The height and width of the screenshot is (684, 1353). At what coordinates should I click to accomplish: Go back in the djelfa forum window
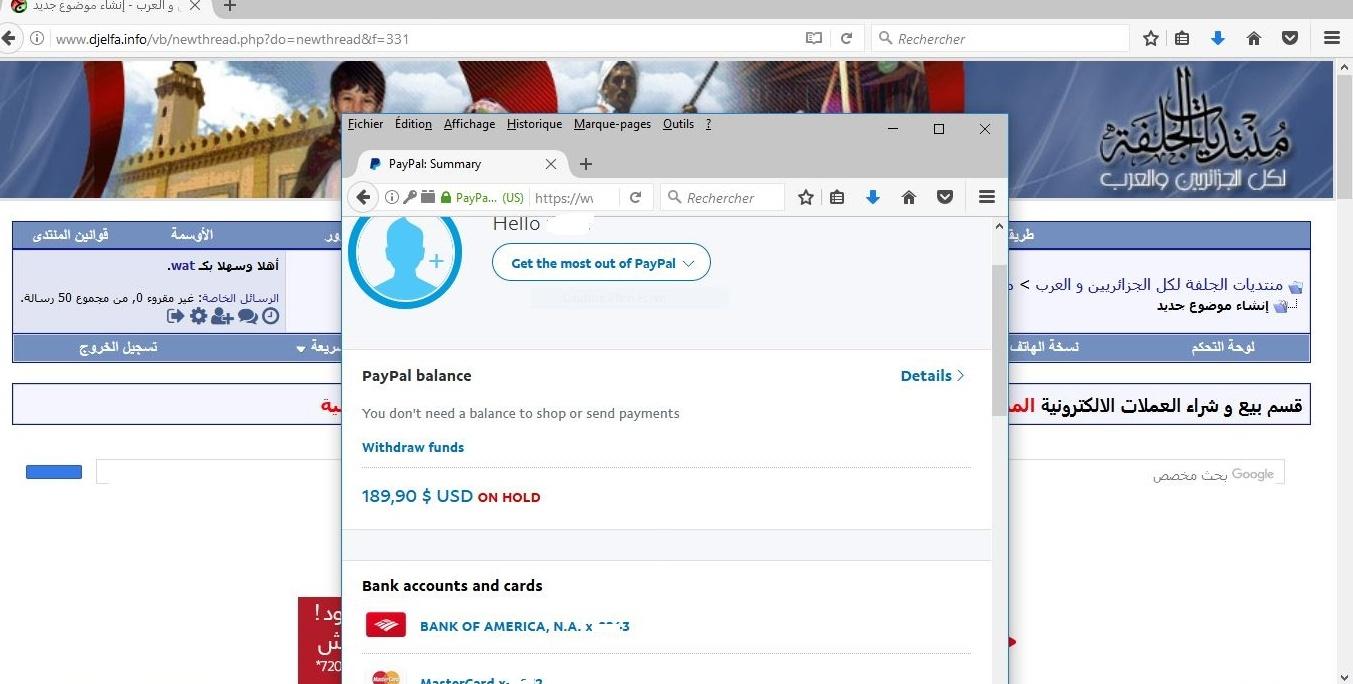[x=9, y=38]
